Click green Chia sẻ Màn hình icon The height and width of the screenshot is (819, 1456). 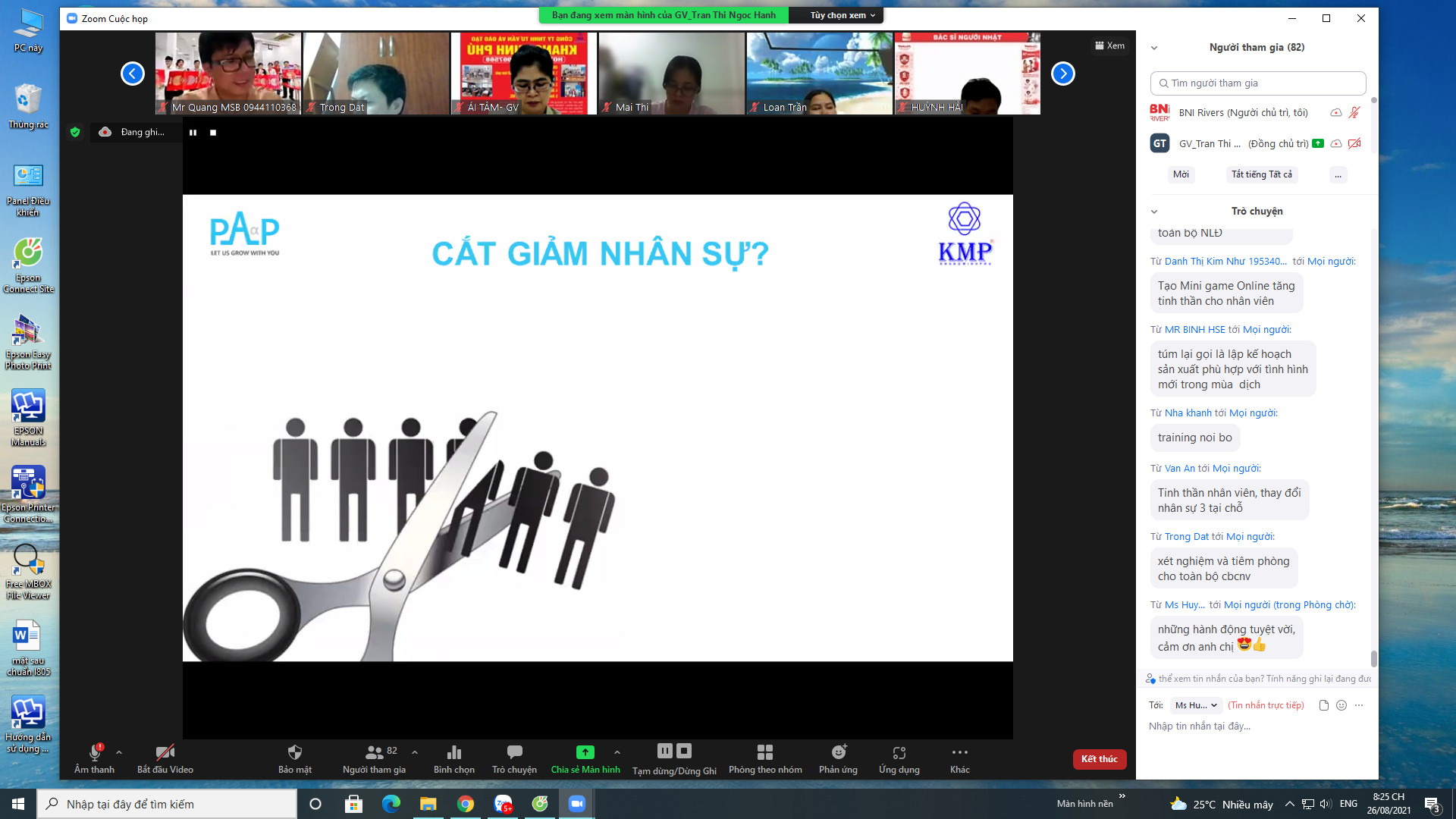pos(585,752)
